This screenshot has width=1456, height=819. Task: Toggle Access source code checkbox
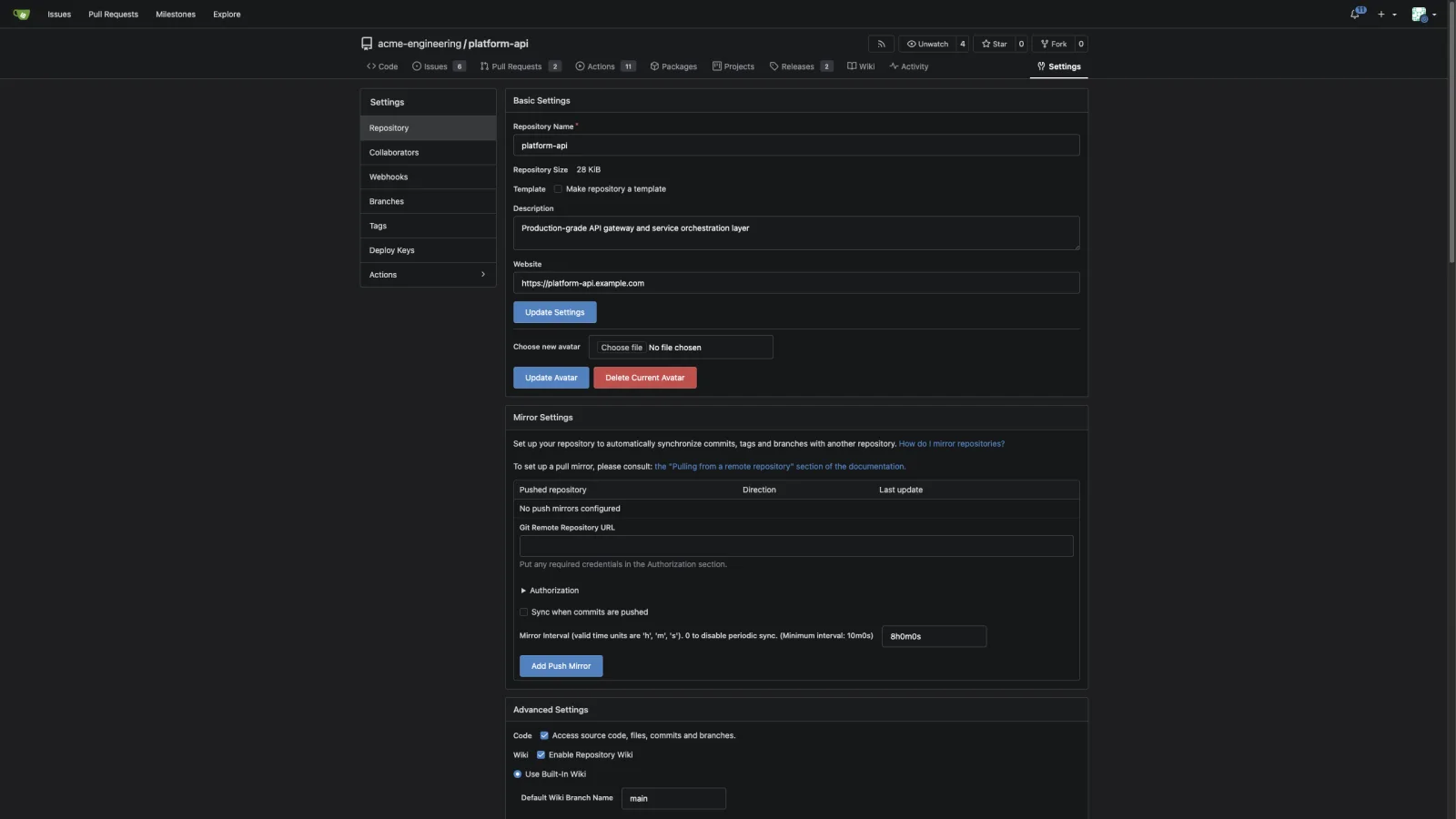(x=544, y=735)
